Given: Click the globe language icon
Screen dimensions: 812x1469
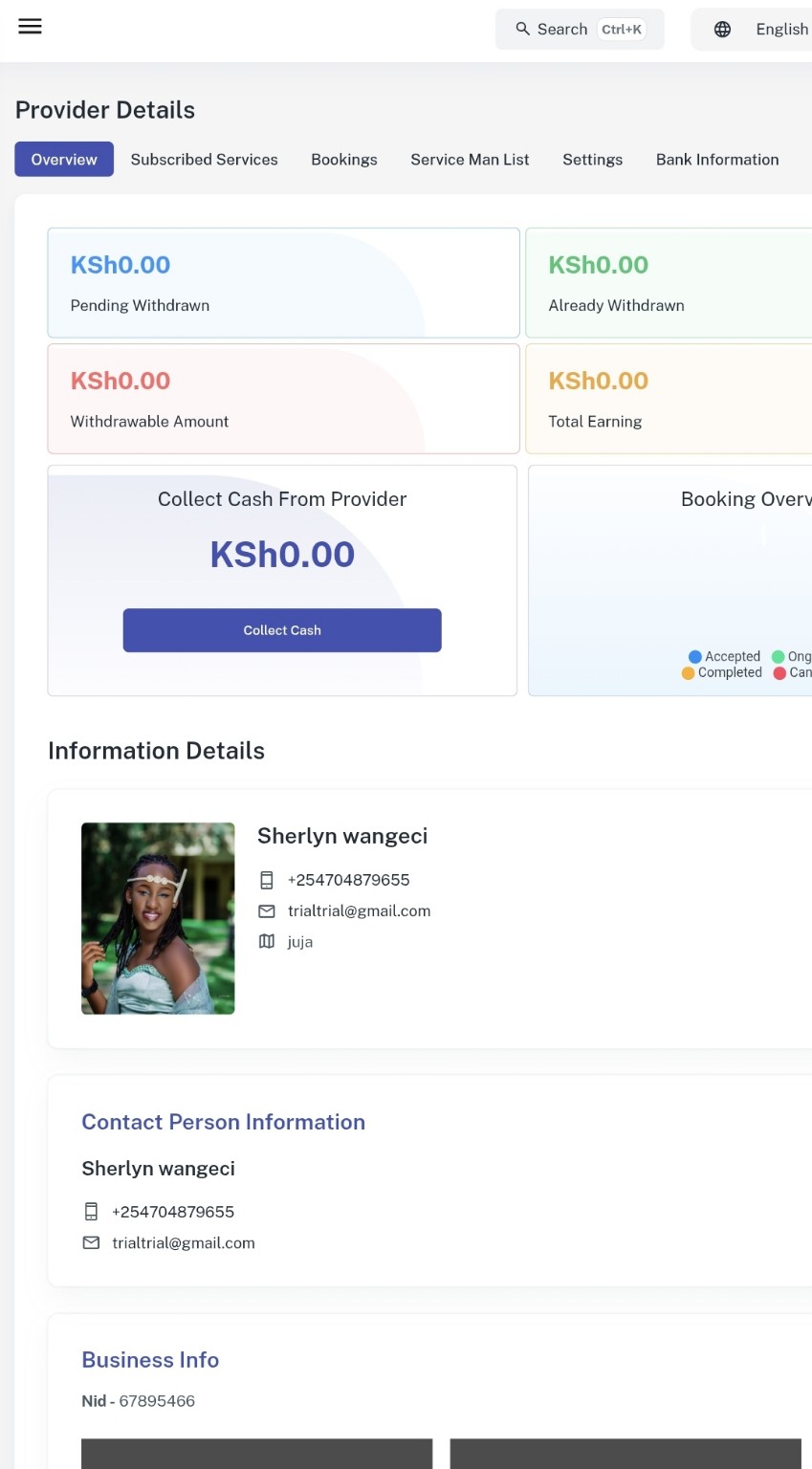Looking at the screenshot, I should coord(723,30).
